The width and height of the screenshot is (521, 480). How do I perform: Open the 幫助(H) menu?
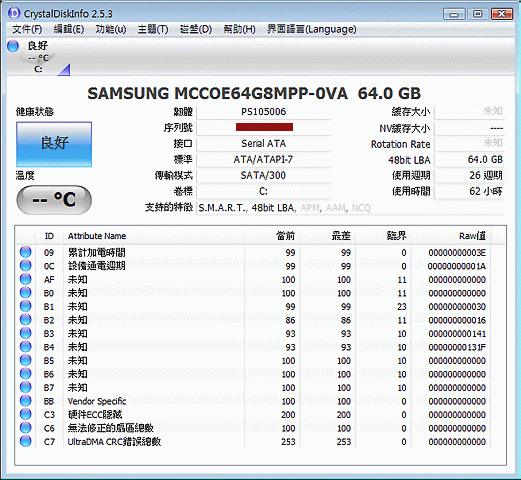[239, 30]
